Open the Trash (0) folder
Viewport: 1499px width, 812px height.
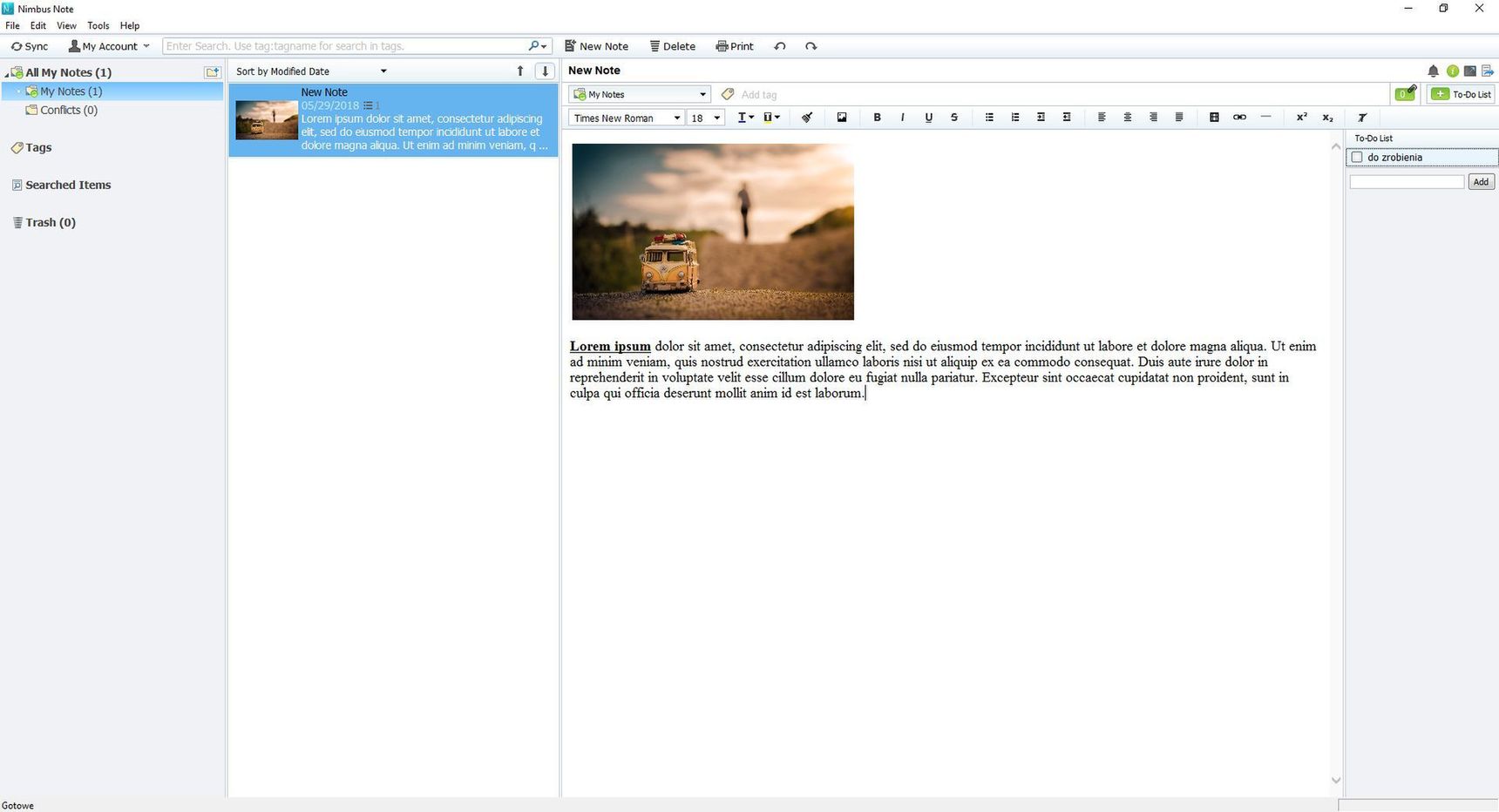pyautogui.click(x=44, y=223)
